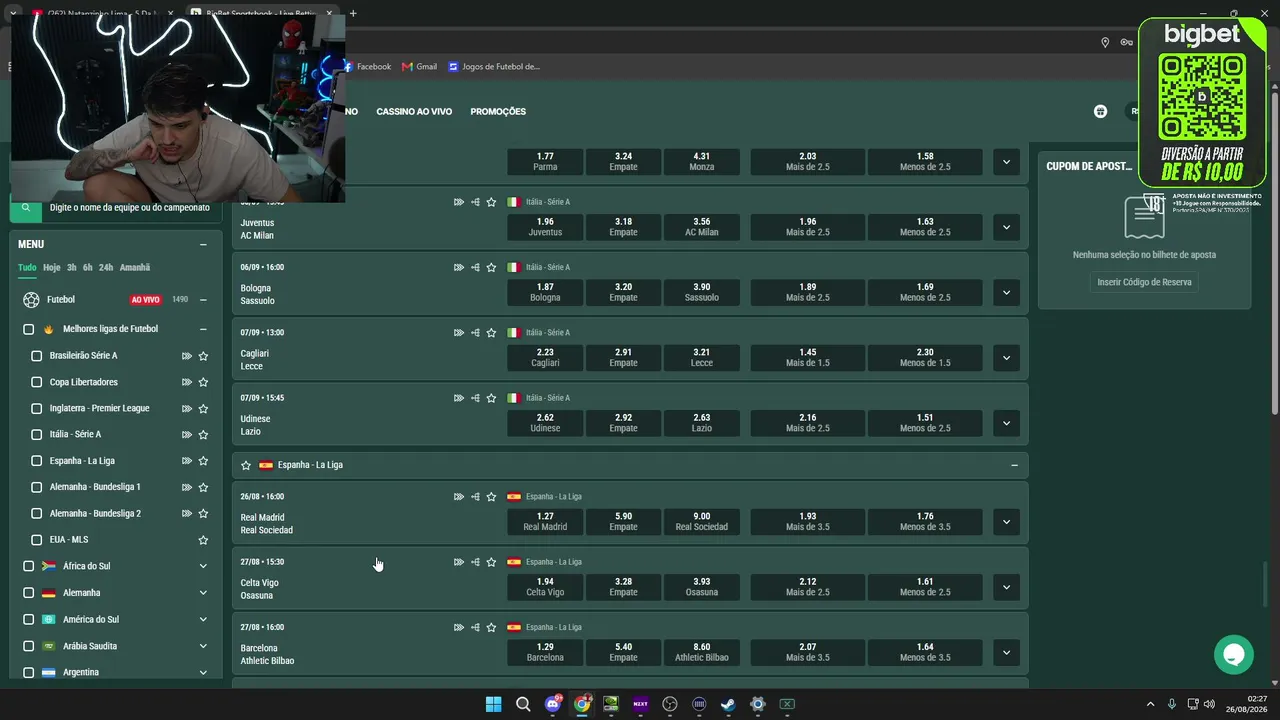Select the Itália - Série A checkbox
This screenshot has height=720, width=1280.
[37, 434]
